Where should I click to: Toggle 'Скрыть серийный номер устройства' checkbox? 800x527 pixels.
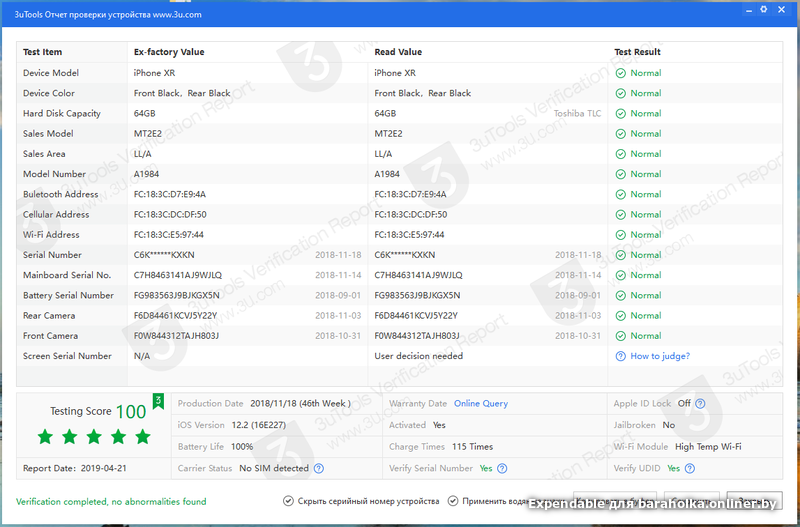click(288, 501)
